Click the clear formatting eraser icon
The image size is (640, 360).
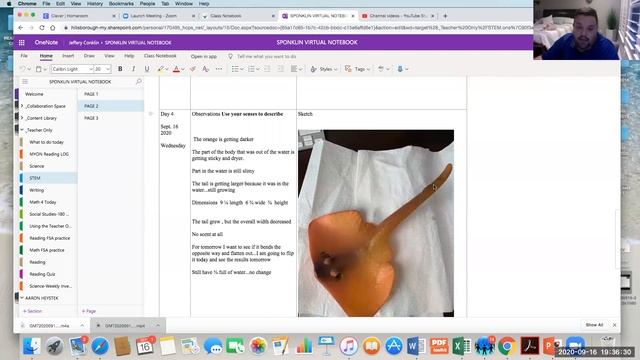click(192, 69)
